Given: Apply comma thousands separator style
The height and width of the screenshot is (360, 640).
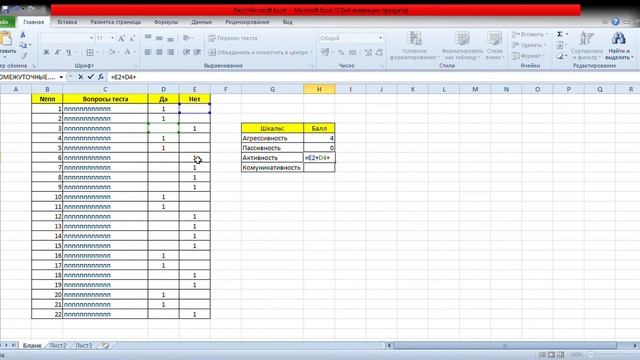Looking at the screenshot, I should point(353,52).
